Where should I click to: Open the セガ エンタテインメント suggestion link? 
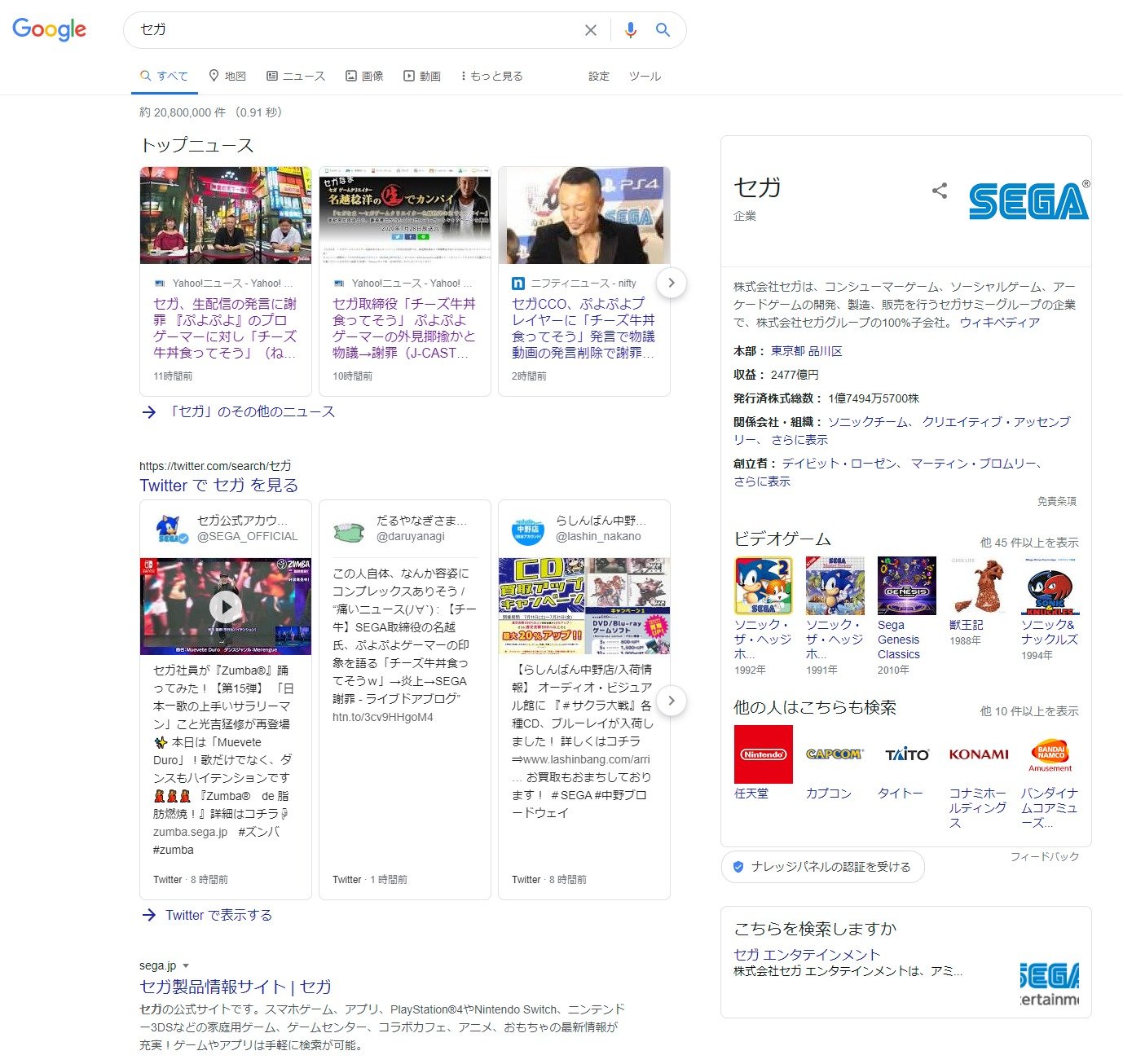pos(807,955)
